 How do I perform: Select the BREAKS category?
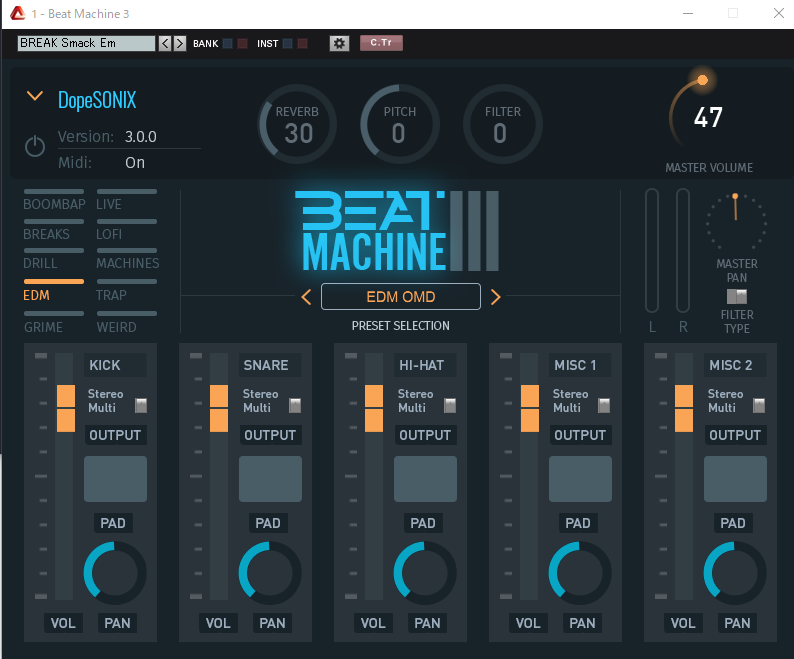(54, 230)
